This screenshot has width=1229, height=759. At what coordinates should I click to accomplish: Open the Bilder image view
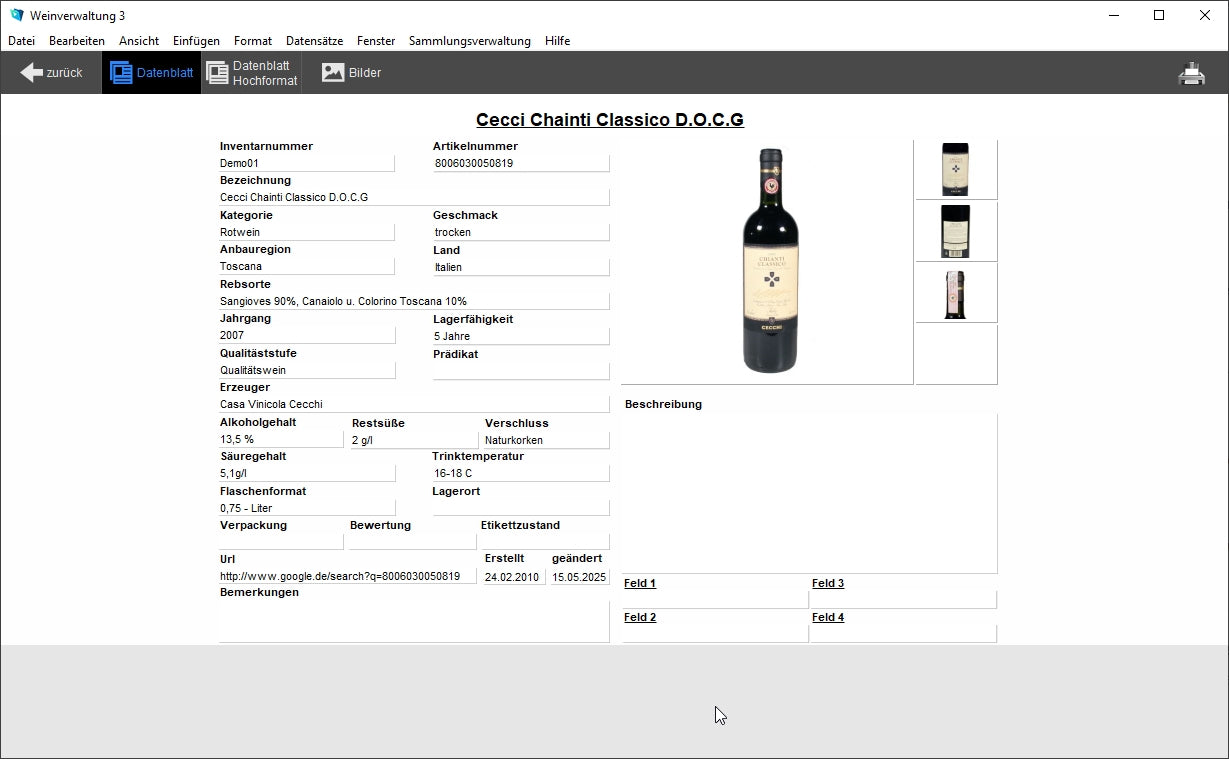tap(333, 72)
